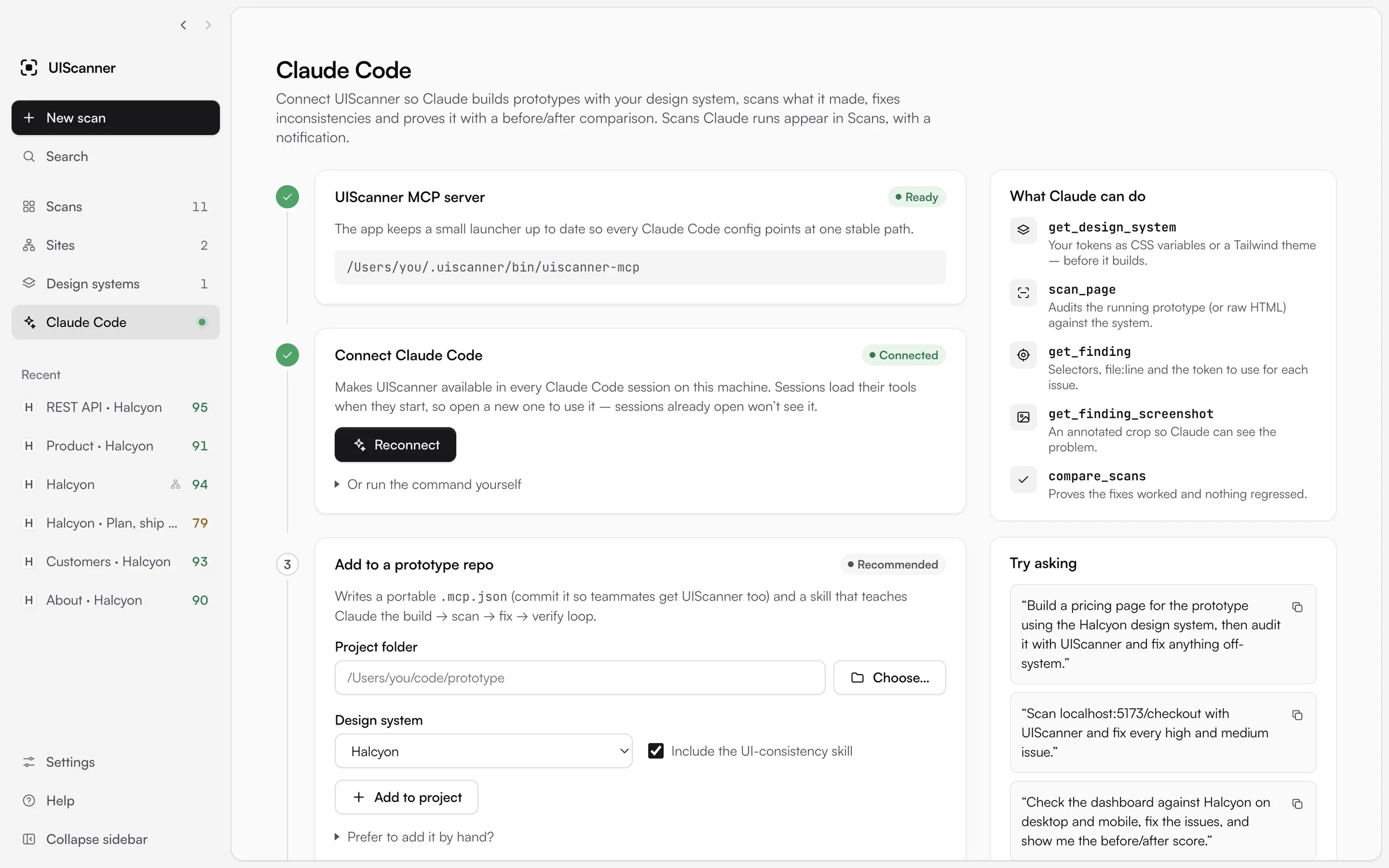
Task: Open Sites in the sidebar
Action: point(115,245)
